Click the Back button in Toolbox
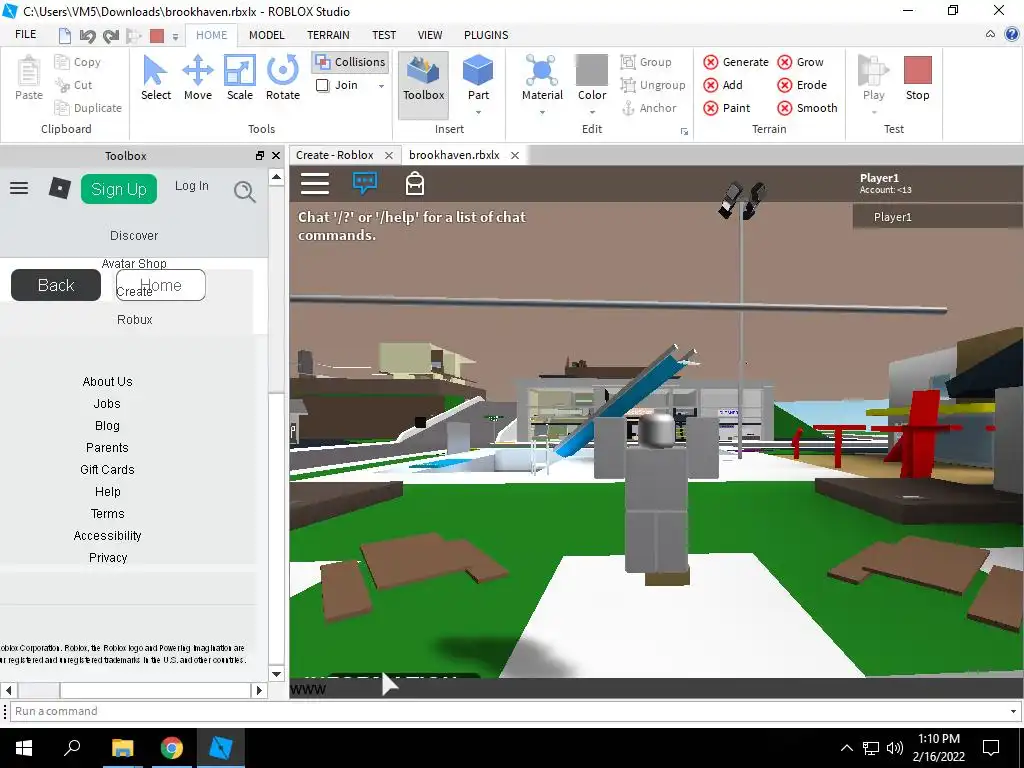Screen dimensions: 1024x768 click(x=56, y=285)
